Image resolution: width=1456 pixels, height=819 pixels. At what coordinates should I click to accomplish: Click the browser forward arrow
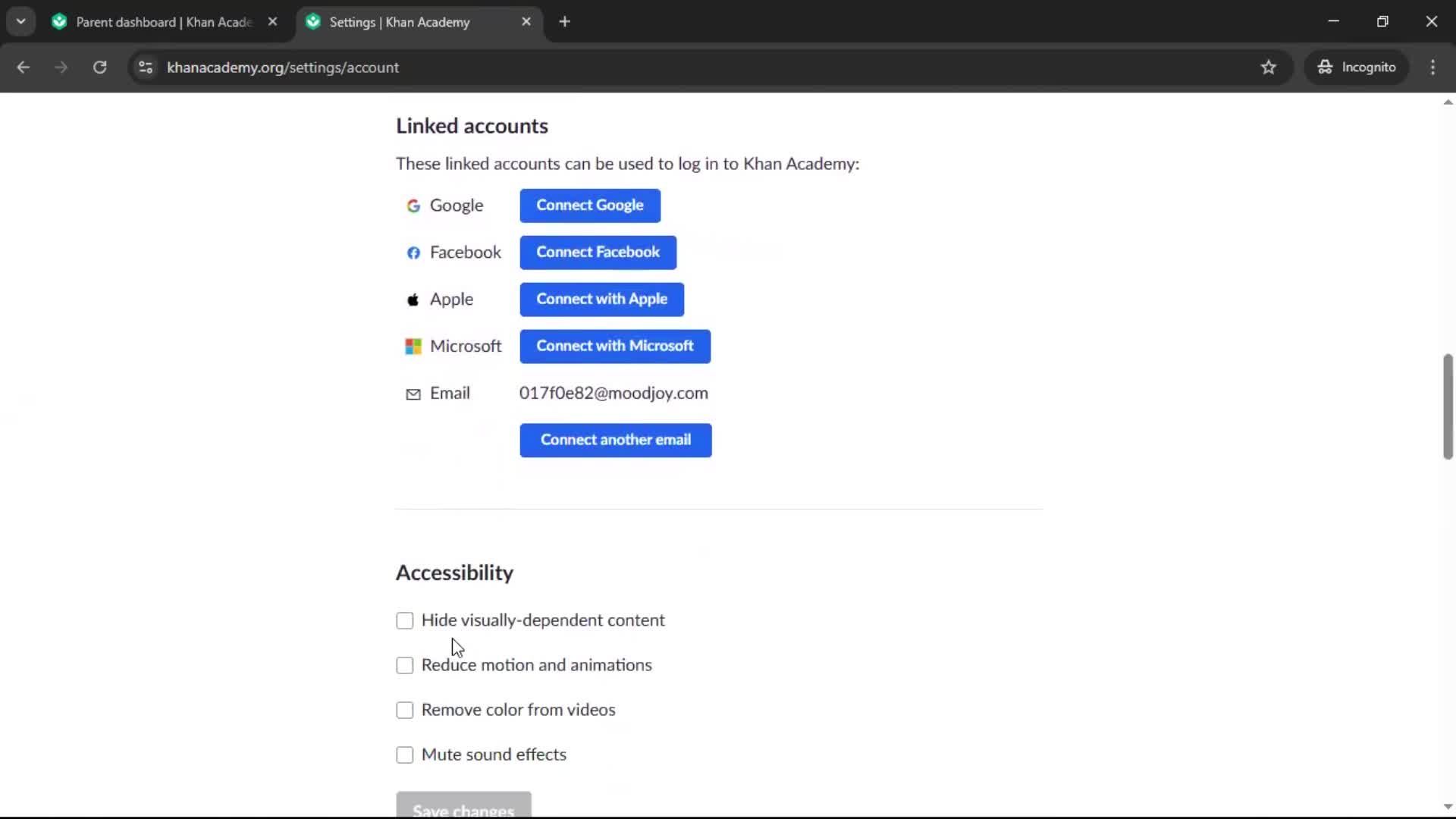tap(61, 67)
